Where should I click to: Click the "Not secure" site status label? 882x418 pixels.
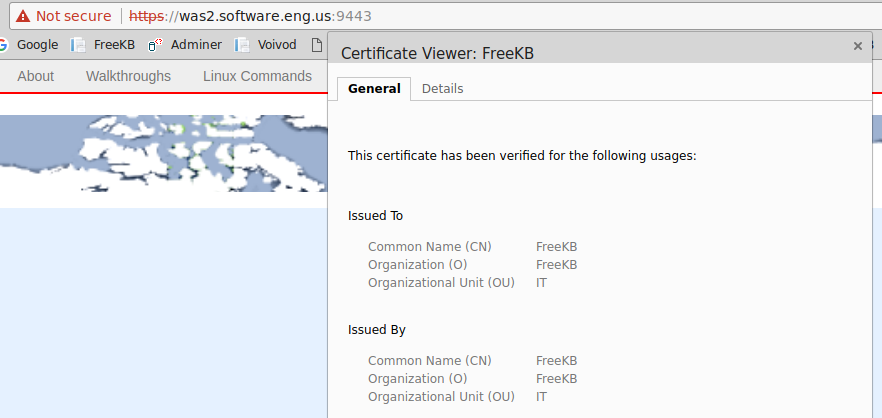pos(73,16)
